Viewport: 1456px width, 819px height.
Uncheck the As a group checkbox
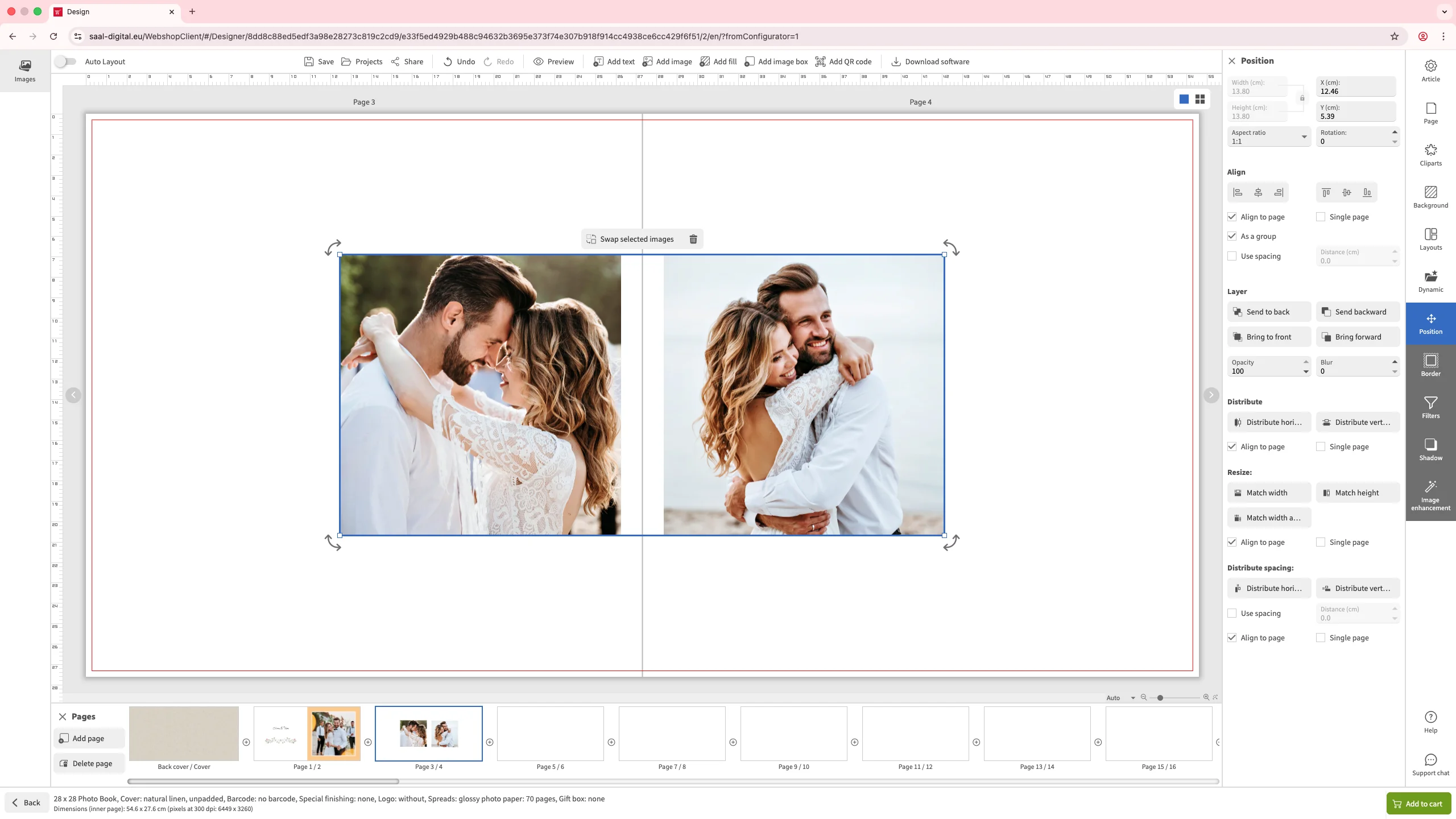(x=1232, y=236)
